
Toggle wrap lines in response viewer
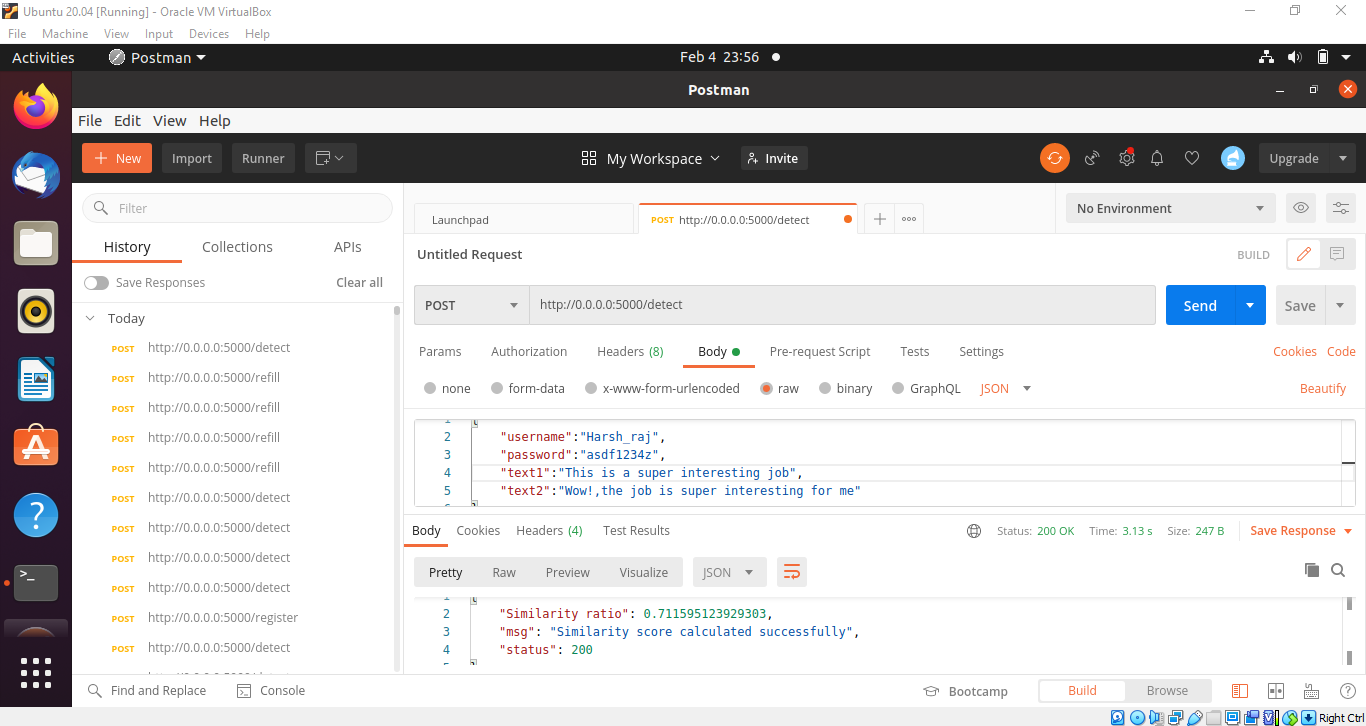[x=791, y=572]
